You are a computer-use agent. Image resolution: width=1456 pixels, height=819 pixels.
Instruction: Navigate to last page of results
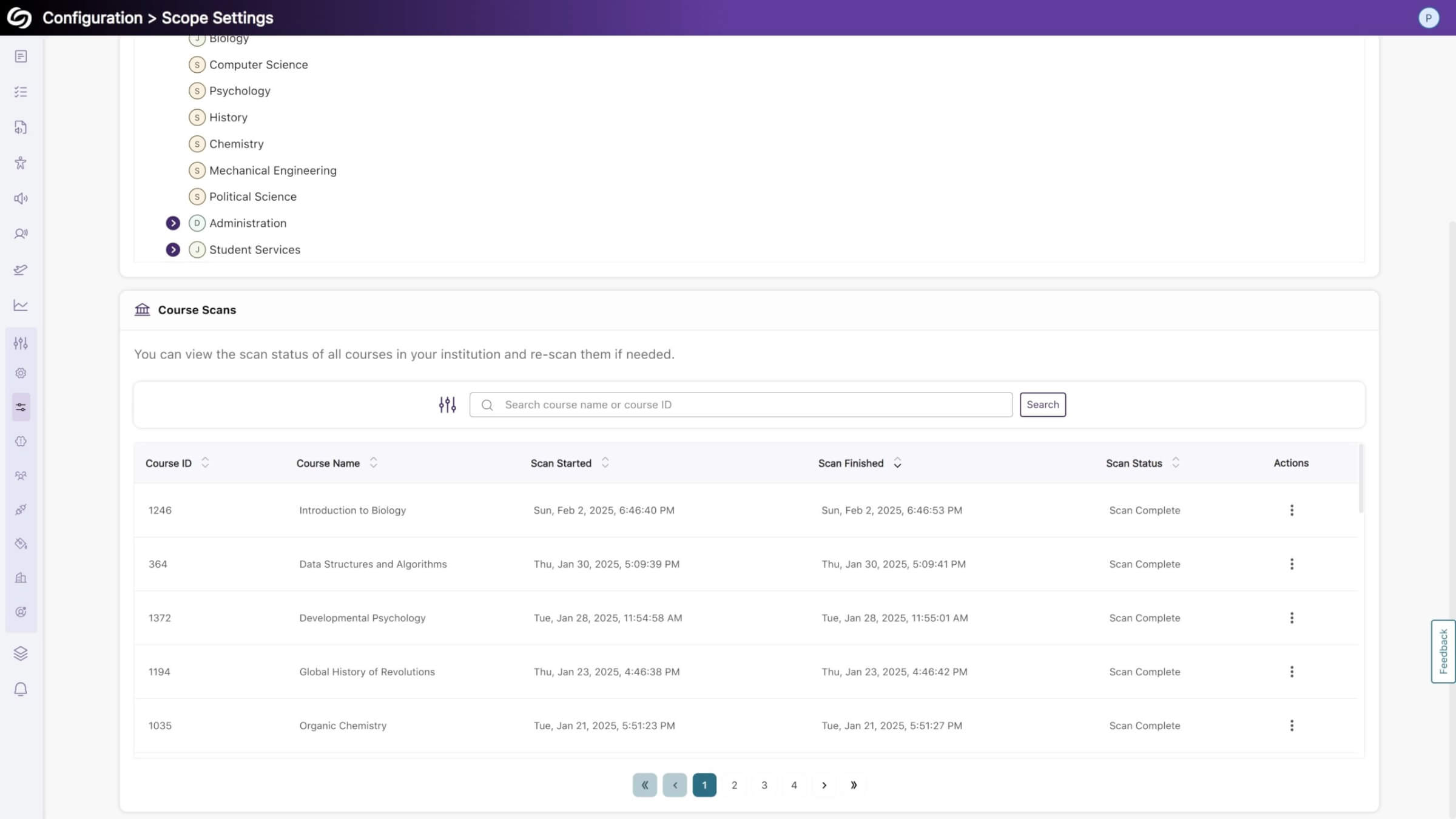pyautogui.click(x=854, y=785)
